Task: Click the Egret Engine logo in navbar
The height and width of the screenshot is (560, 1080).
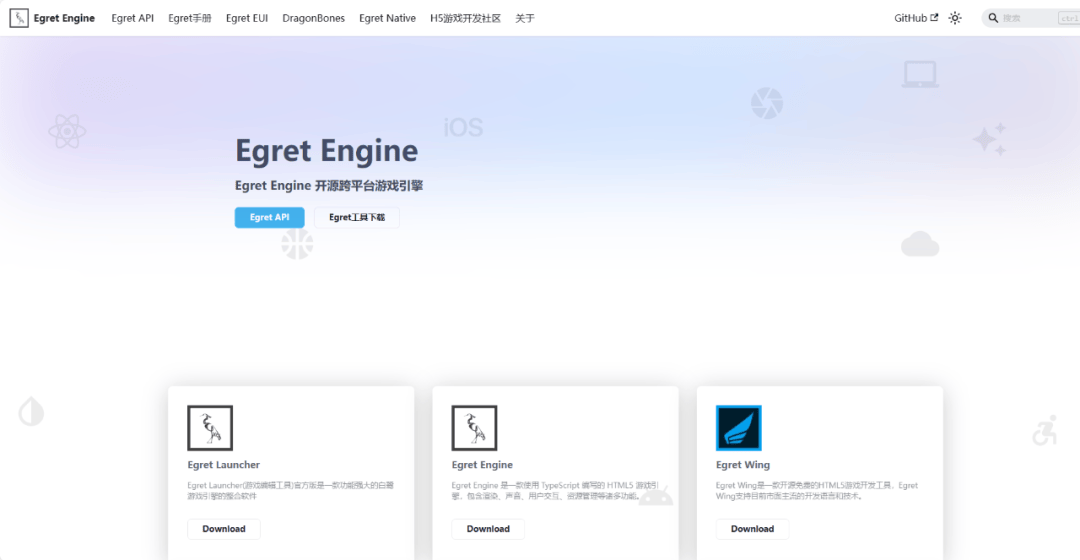Action: pyautogui.click(x=19, y=18)
